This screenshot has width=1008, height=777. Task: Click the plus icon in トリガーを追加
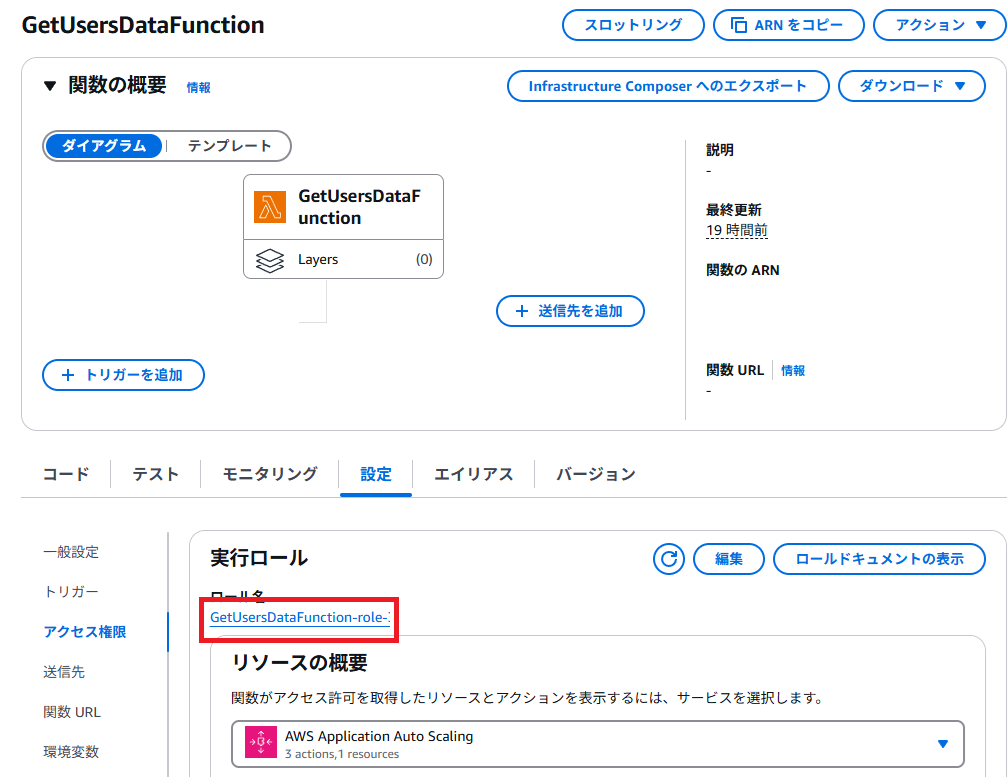[x=68, y=375]
